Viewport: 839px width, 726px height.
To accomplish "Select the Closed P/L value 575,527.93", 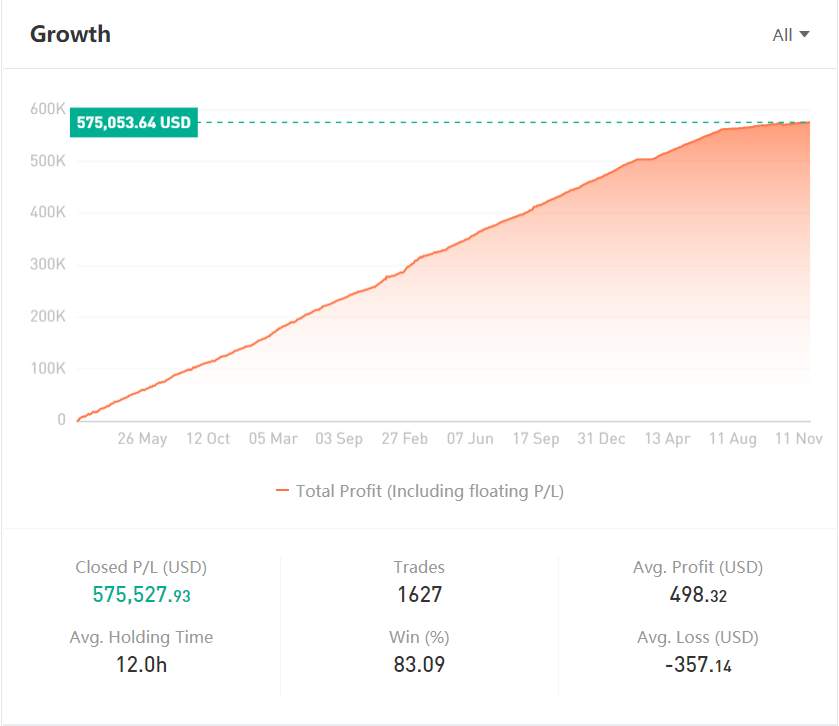I will click(141, 594).
